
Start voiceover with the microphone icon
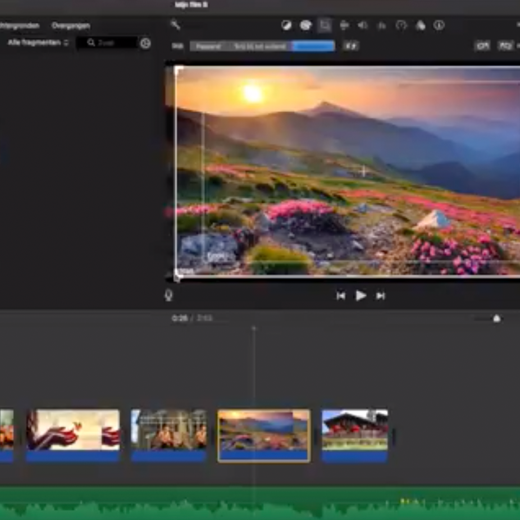click(x=169, y=295)
